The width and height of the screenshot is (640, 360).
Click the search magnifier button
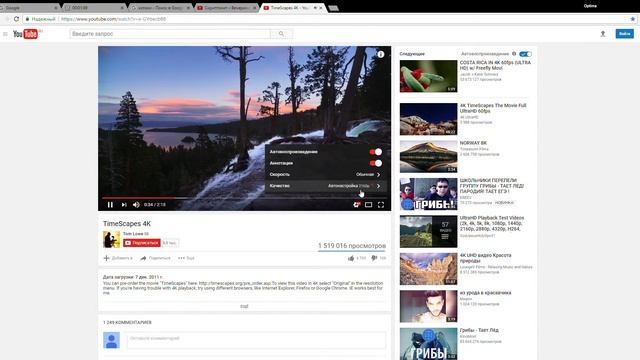pos(281,34)
